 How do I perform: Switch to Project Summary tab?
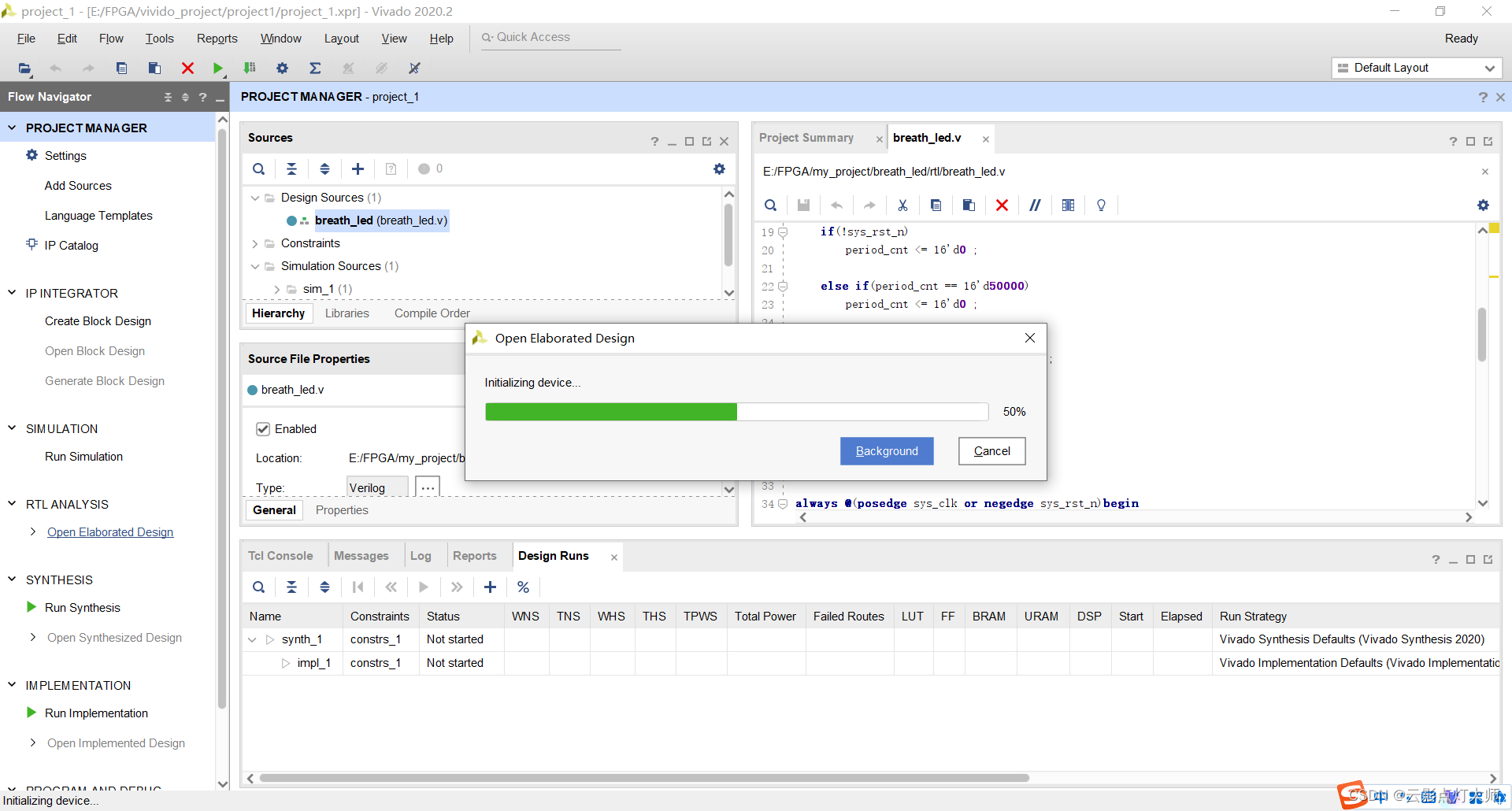tap(806, 138)
